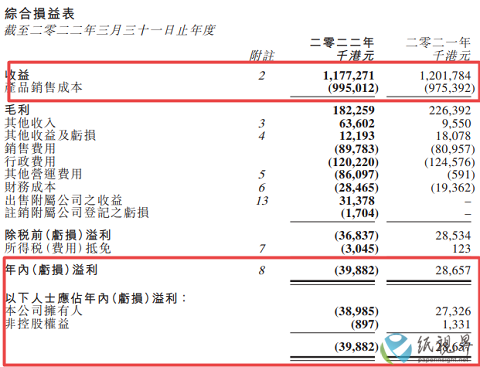Click the 收益 row label
This screenshot has width=480, height=367.
[17, 75]
